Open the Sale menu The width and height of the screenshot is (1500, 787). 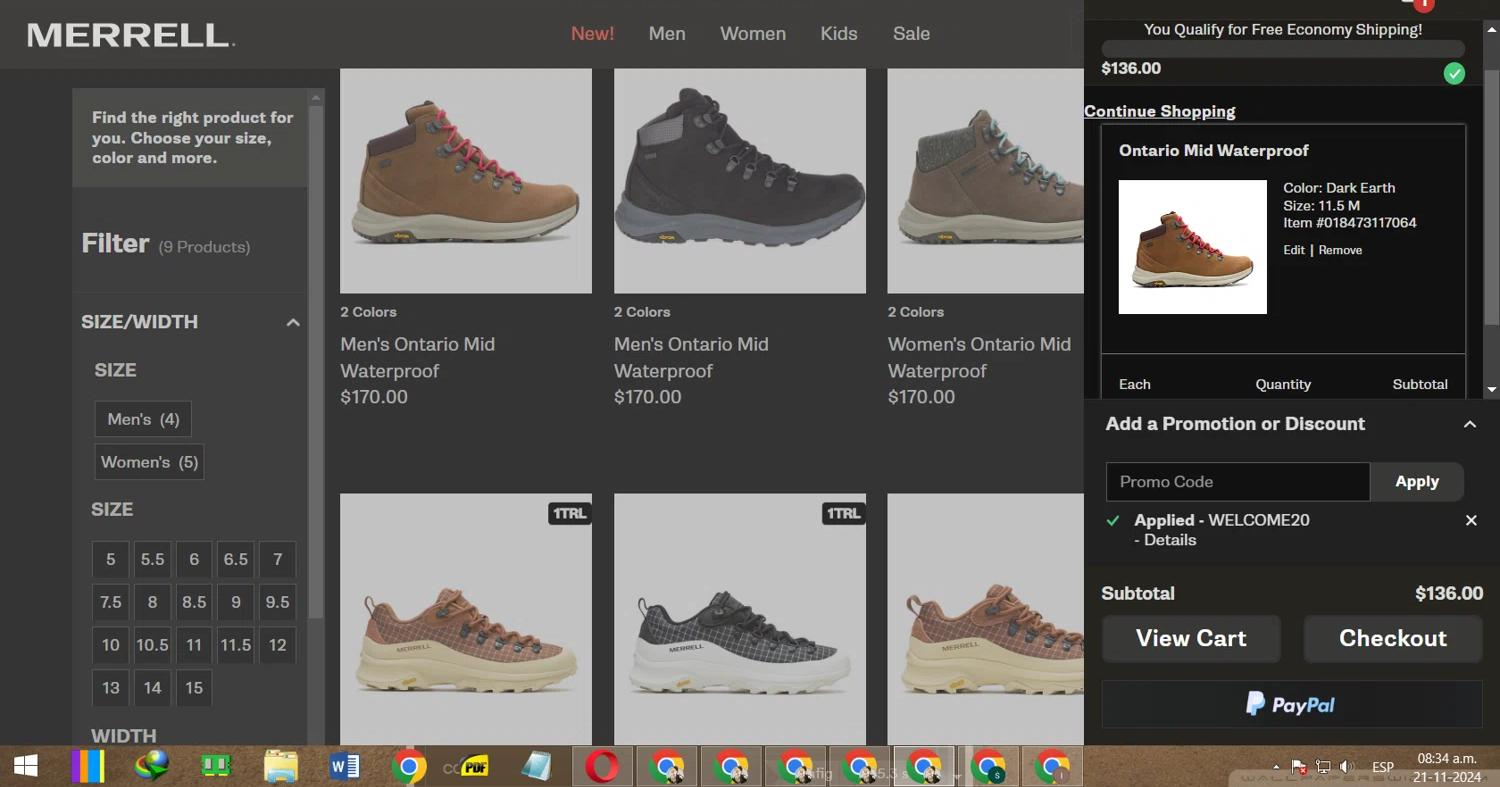pyautogui.click(x=911, y=34)
